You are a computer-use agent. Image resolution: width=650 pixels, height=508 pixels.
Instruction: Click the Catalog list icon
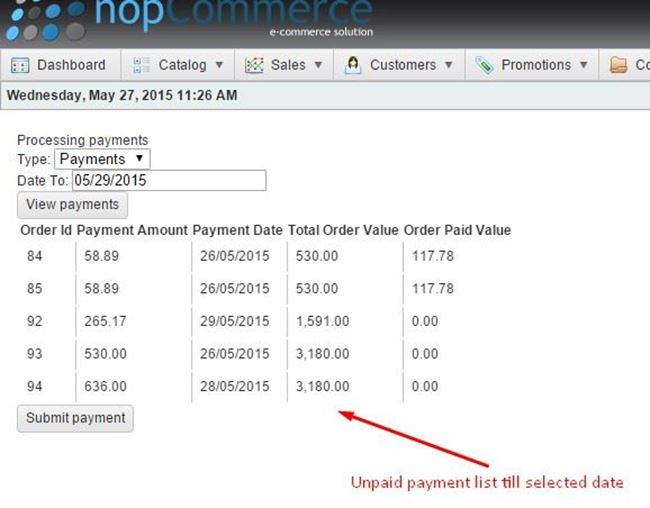[x=141, y=65]
